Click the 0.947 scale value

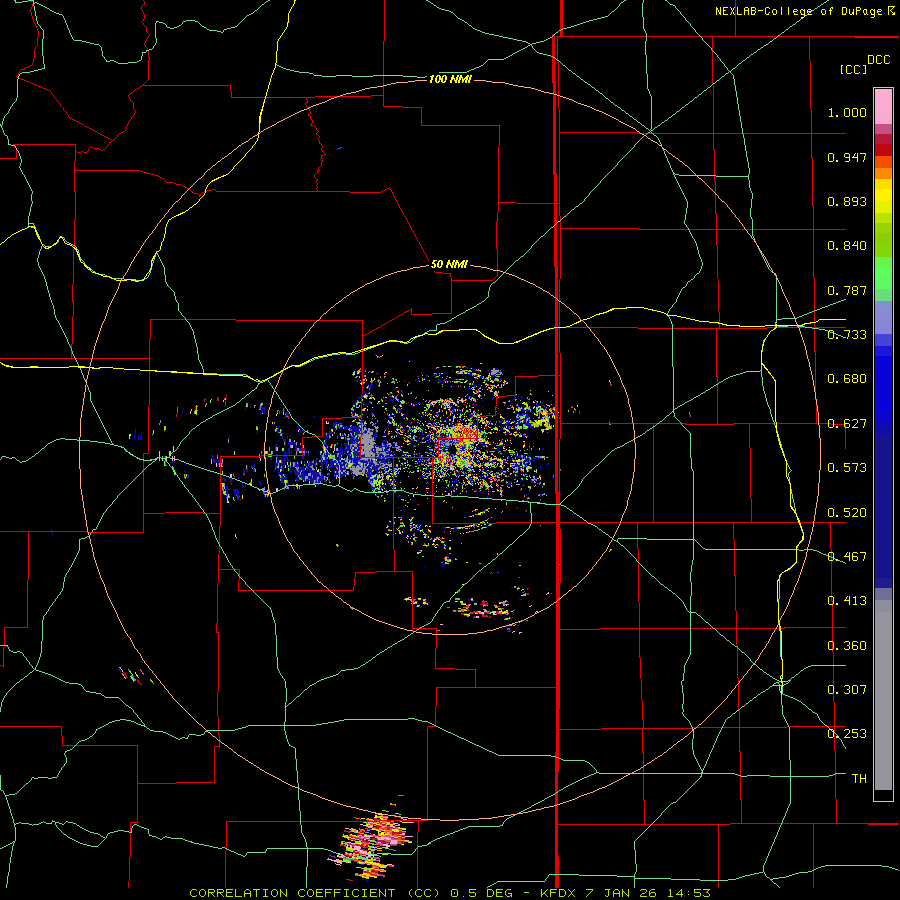847,157
